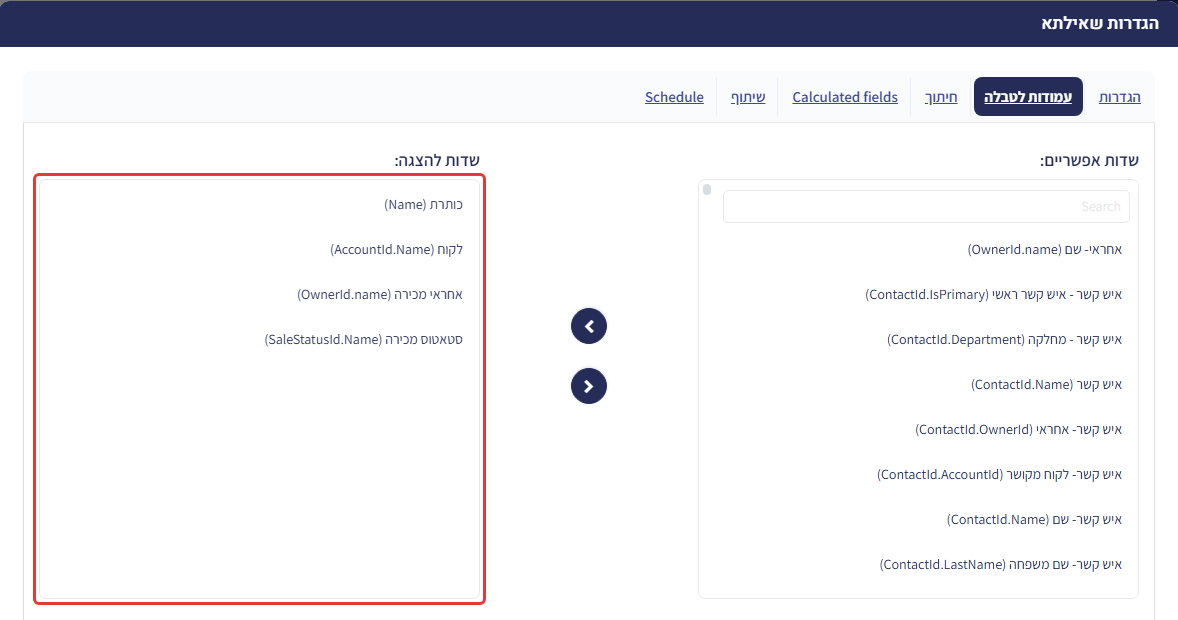Choose the ContactId.Department field row
1178x620 pixels.
pos(1004,340)
